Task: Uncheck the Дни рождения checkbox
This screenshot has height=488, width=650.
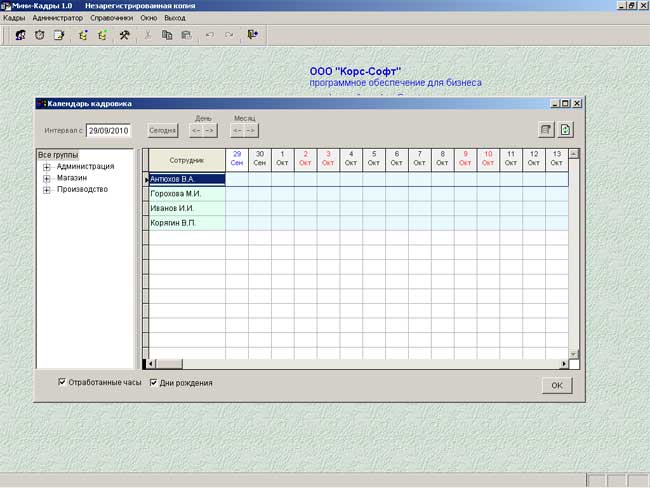Action: coord(153,382)
